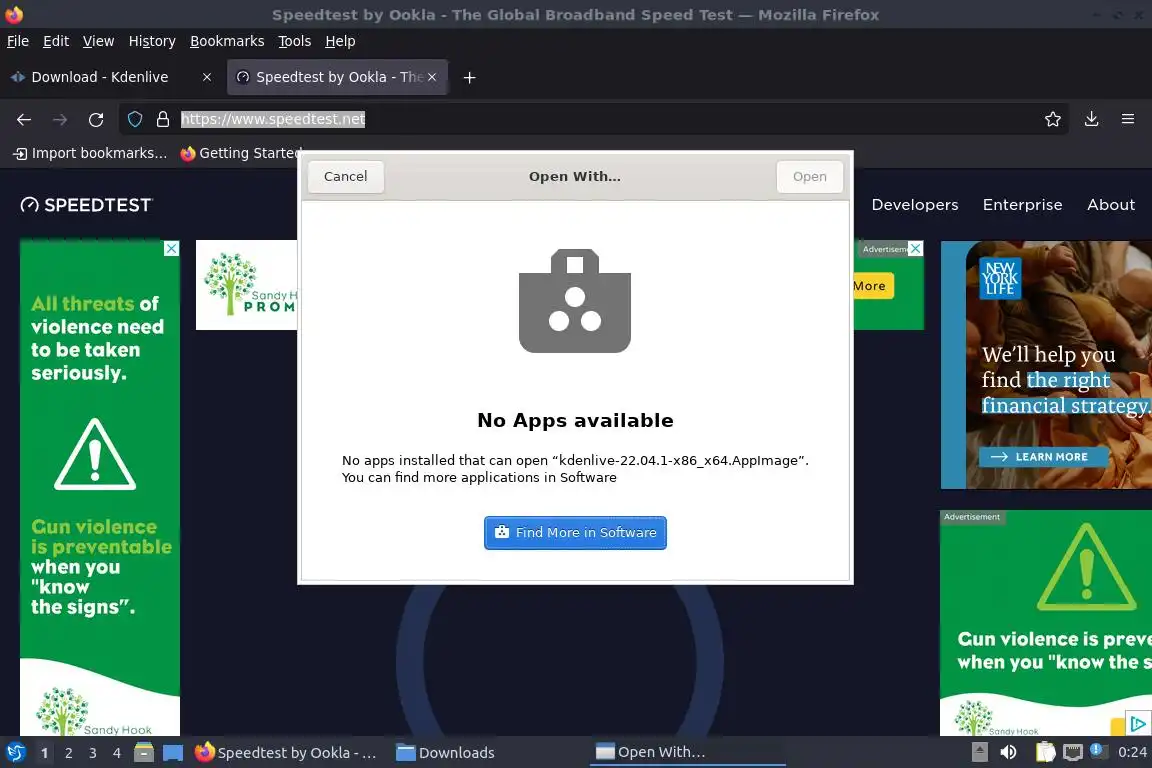Switch to workspace 4
The height and width of the screenshot is (768, 1152).
117,753
